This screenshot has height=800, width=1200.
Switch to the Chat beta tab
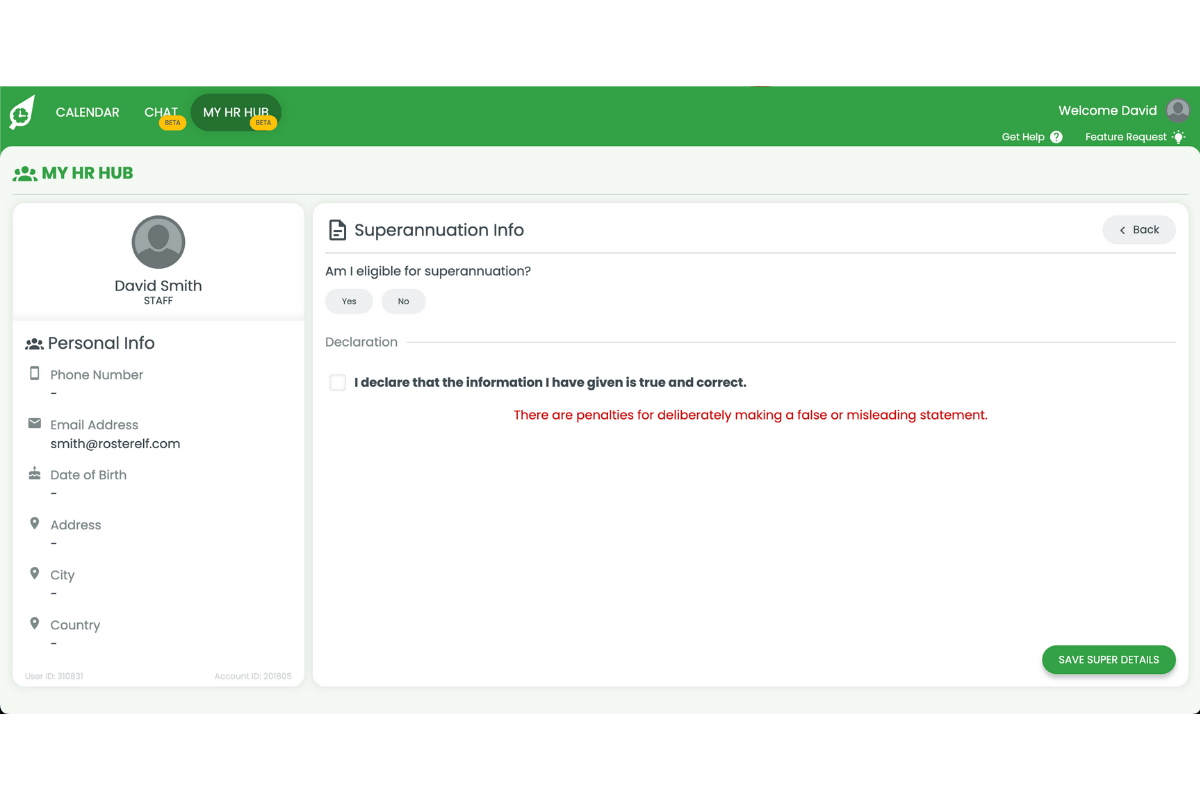pos(161,113)
